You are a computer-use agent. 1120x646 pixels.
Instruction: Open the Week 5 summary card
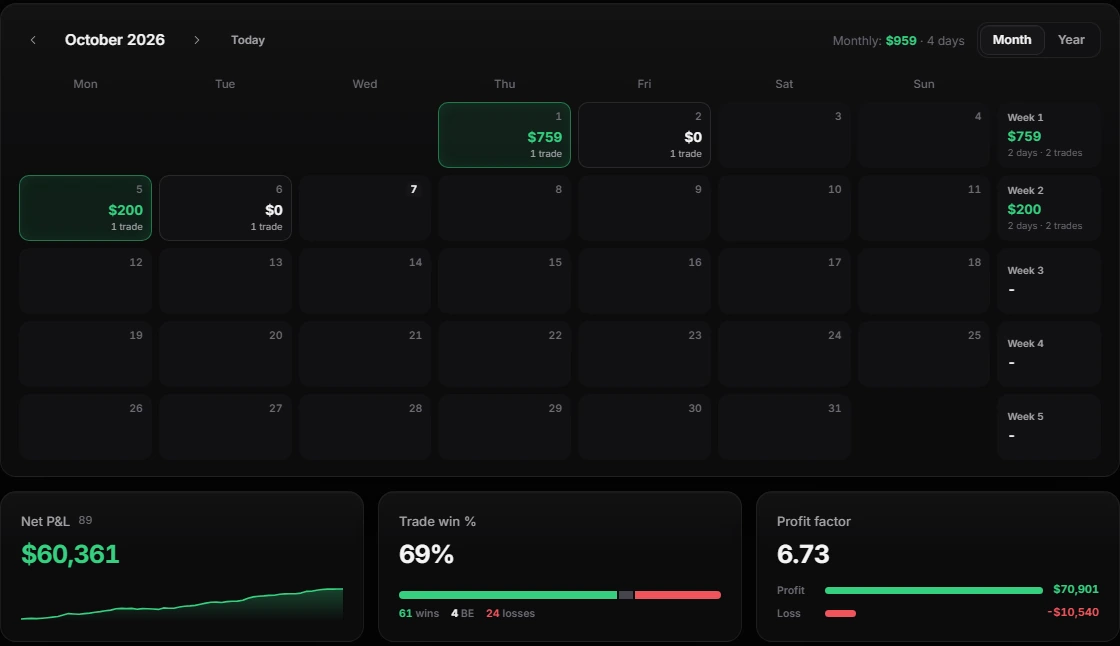coord(1049,427)
